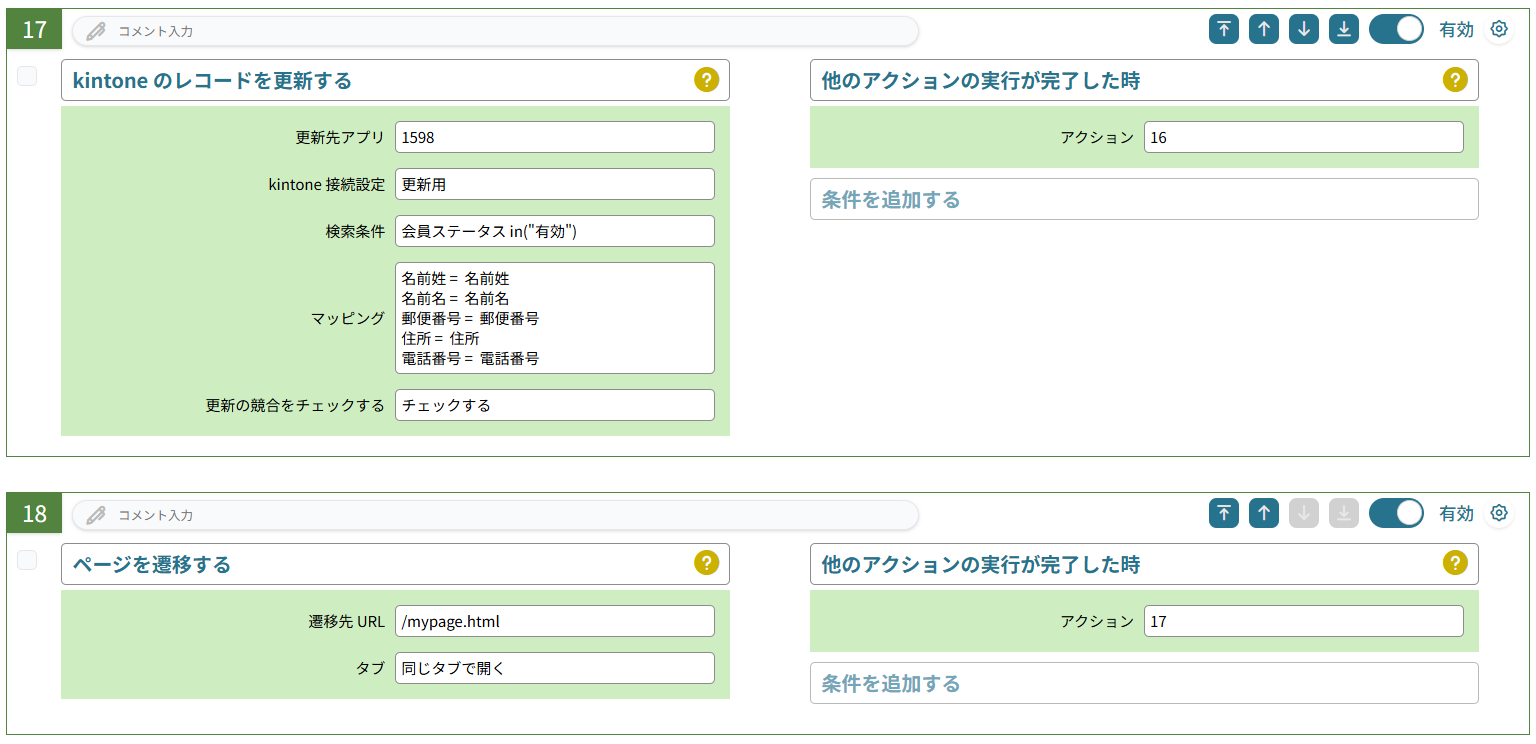This screenshot has width=1536, height=744.
Task: Click the '有効' text on action 17
Action: pos(1456,30)
